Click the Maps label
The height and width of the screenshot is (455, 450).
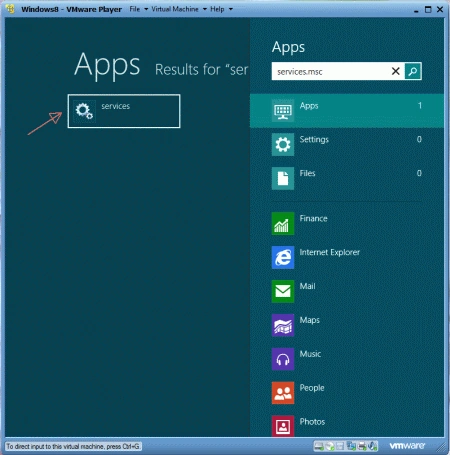[310, 320]
